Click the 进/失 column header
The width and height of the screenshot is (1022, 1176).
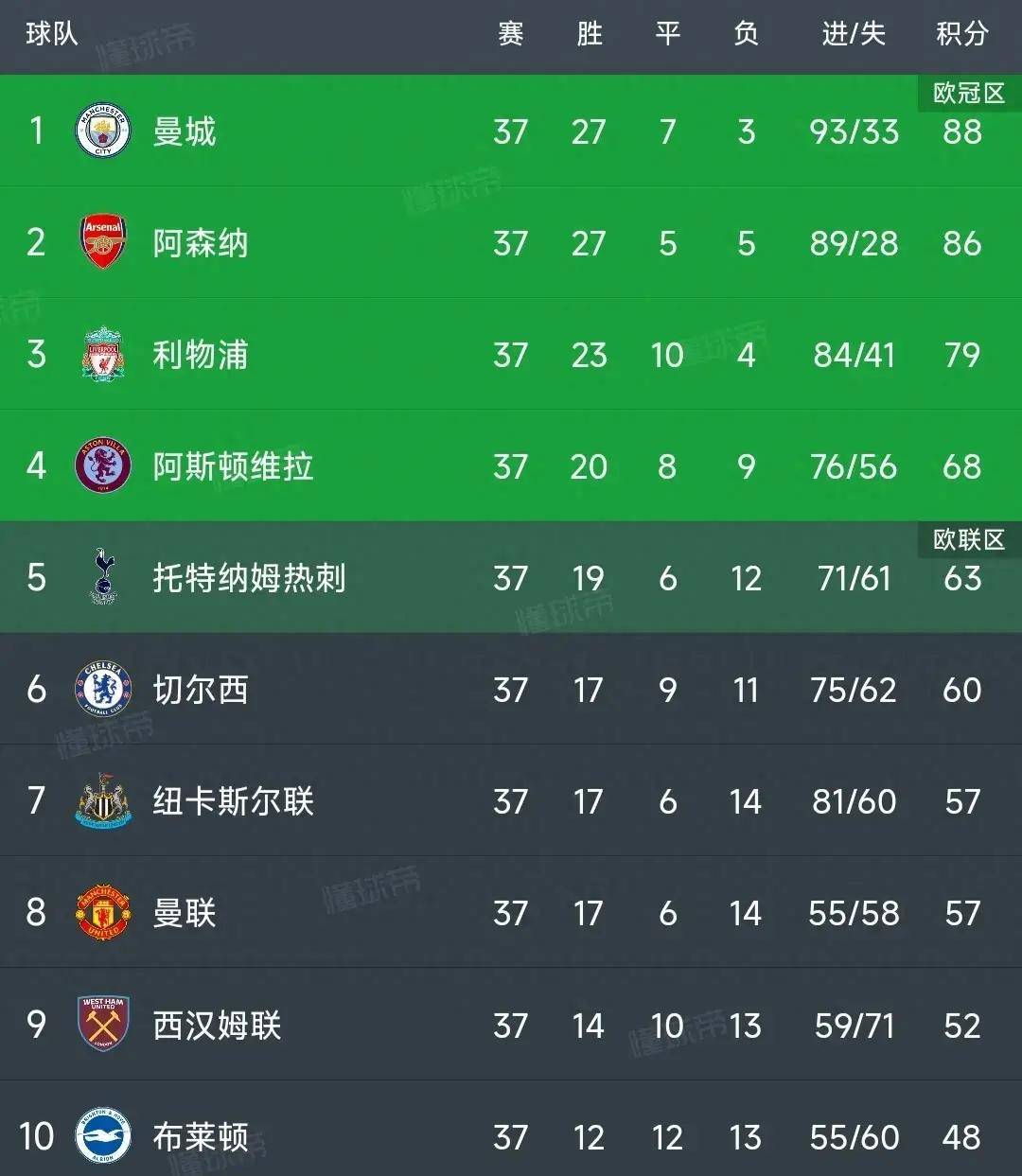(854, 35)
